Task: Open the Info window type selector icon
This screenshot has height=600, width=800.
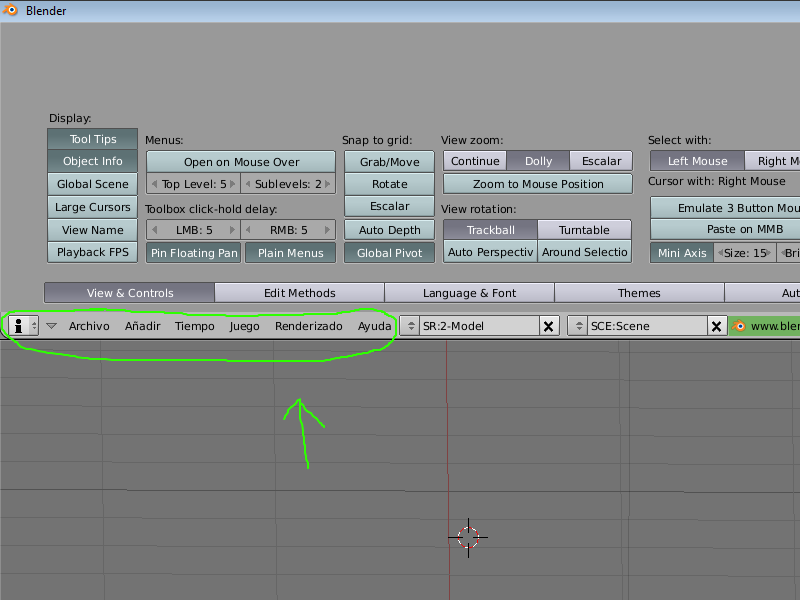Action: [x=23, y=326]
